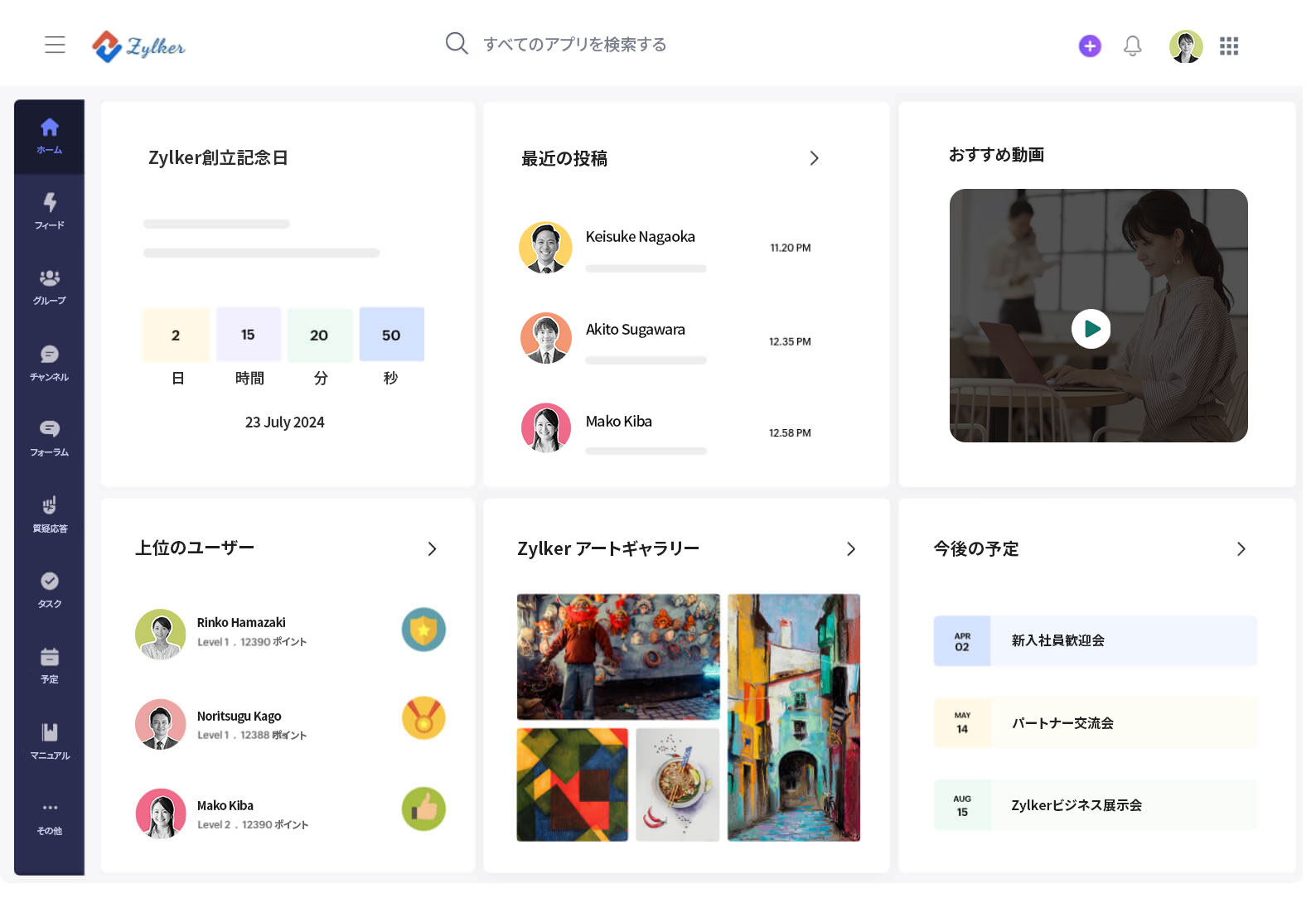1316x898 pixels.
Task: Click Mako Kiba's thumbs-up badge
Action: 423,809
